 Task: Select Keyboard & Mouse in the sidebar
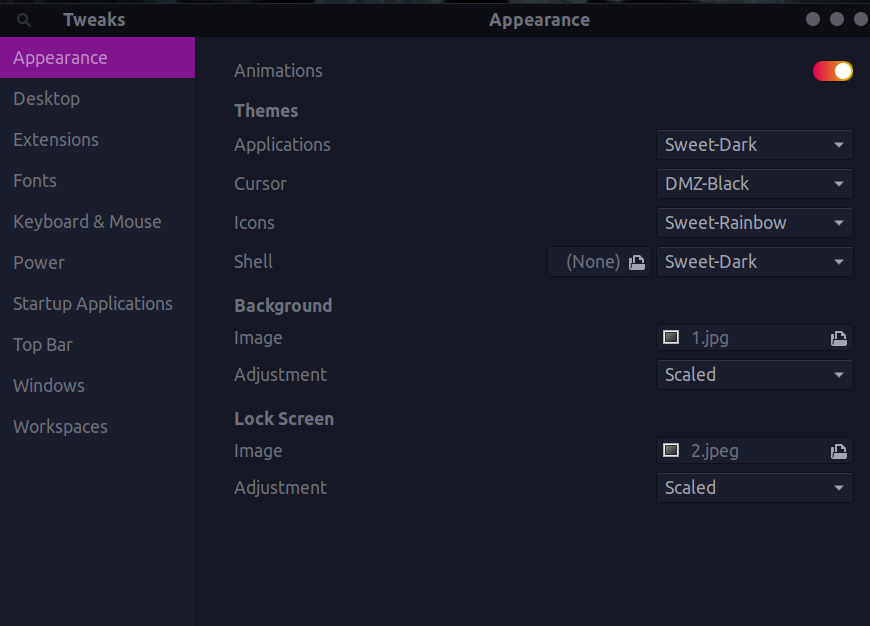[88, 221]
